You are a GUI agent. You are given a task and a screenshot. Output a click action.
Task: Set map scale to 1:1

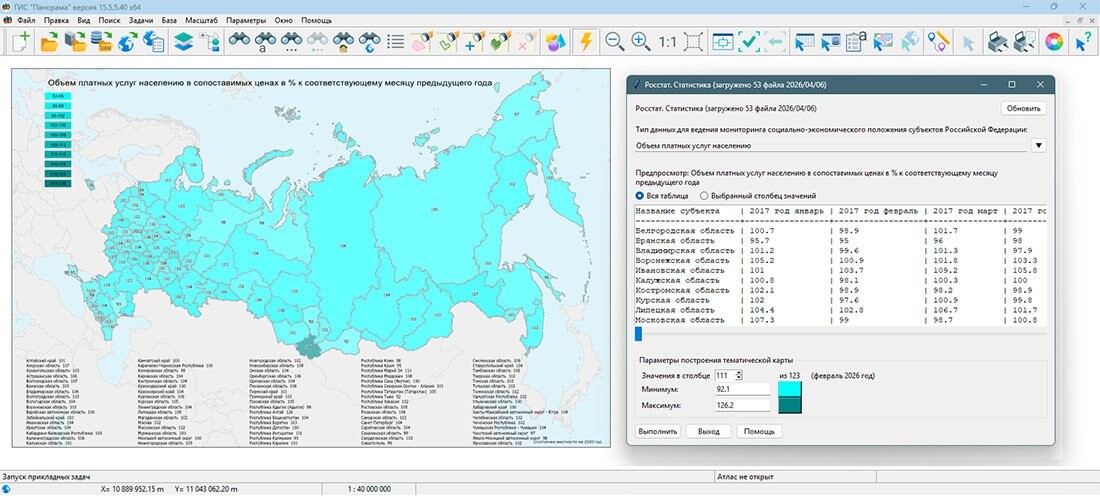click(668, 42)
